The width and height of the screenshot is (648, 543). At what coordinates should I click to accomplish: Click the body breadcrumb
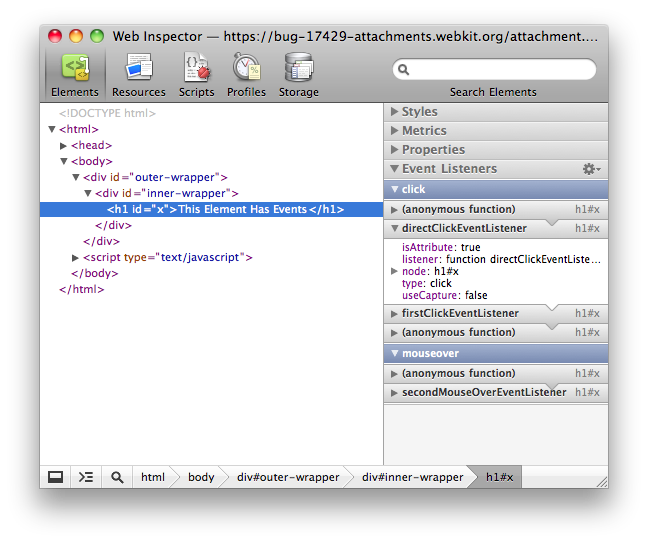(x=201, y=477)
